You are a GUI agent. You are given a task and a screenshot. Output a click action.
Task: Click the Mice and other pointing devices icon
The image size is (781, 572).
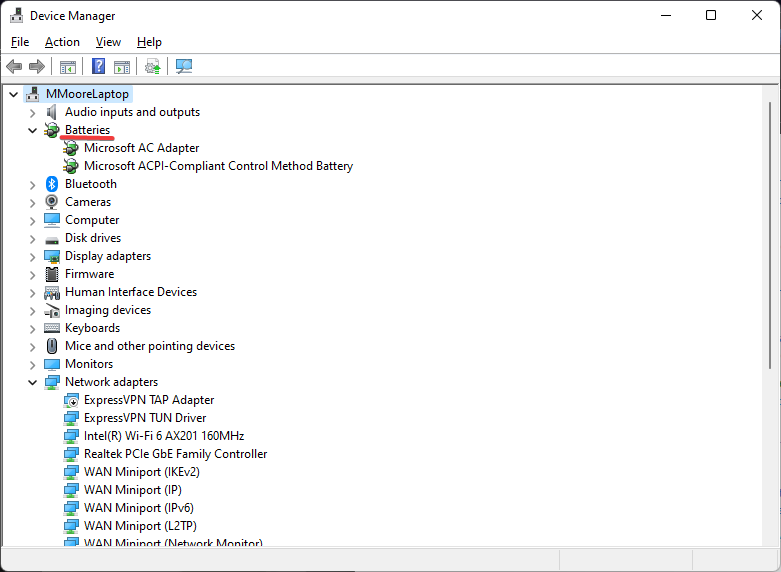coord(52,346)
